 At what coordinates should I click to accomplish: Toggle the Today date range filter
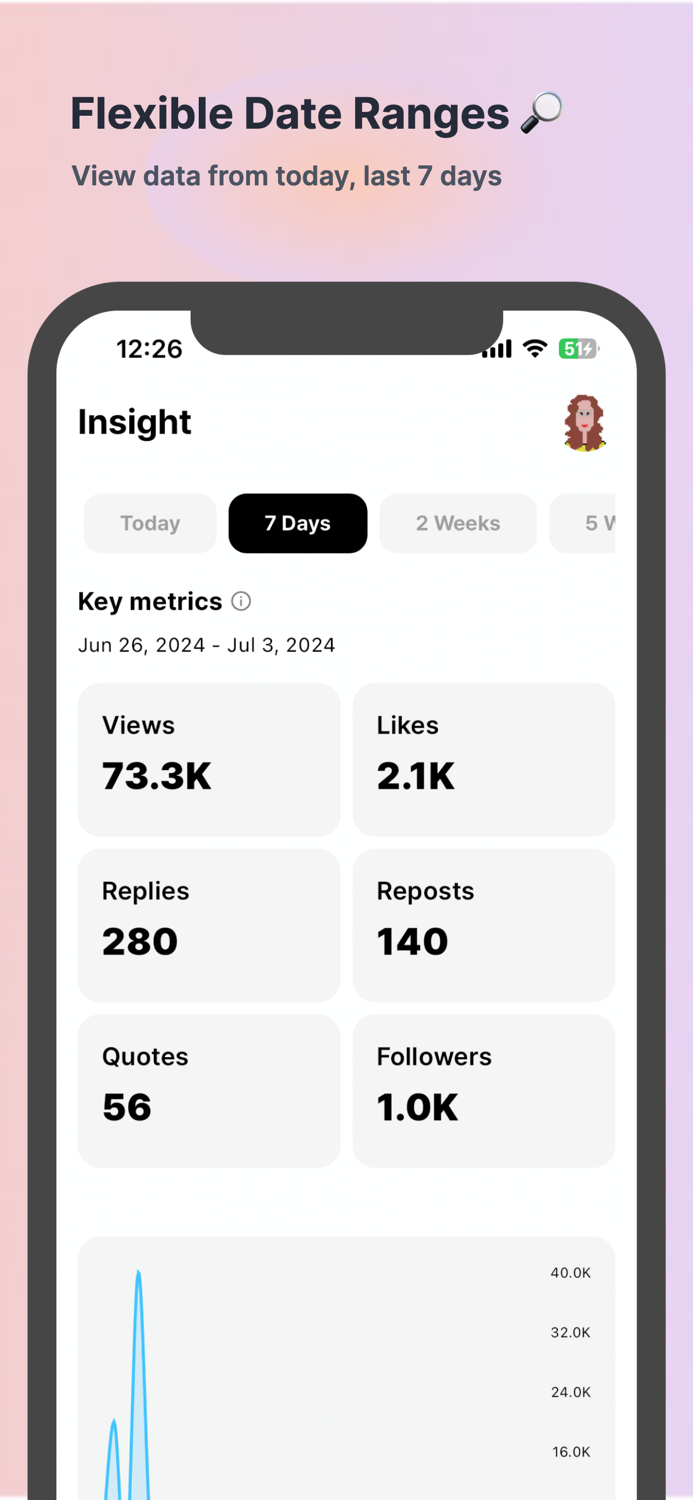coord(149,523)
